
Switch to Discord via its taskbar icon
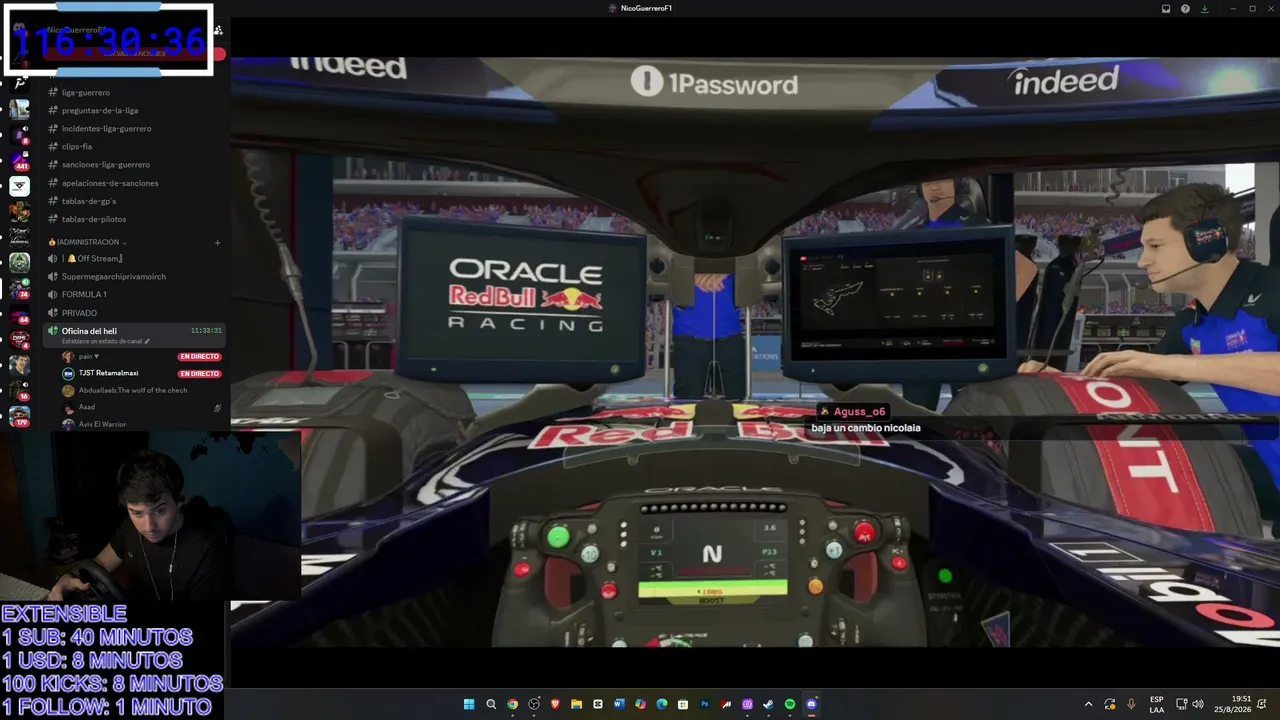click(811, 704)
